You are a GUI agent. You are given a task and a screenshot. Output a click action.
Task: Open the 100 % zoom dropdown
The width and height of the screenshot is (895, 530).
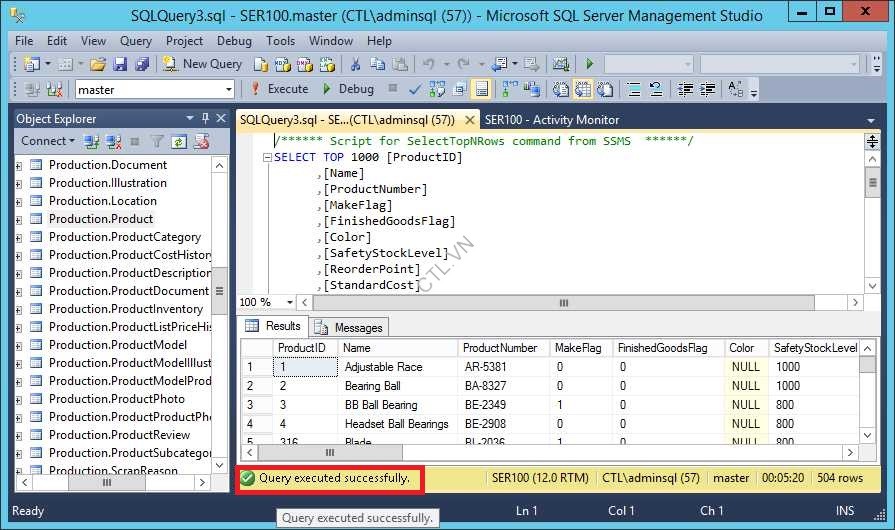290,302
